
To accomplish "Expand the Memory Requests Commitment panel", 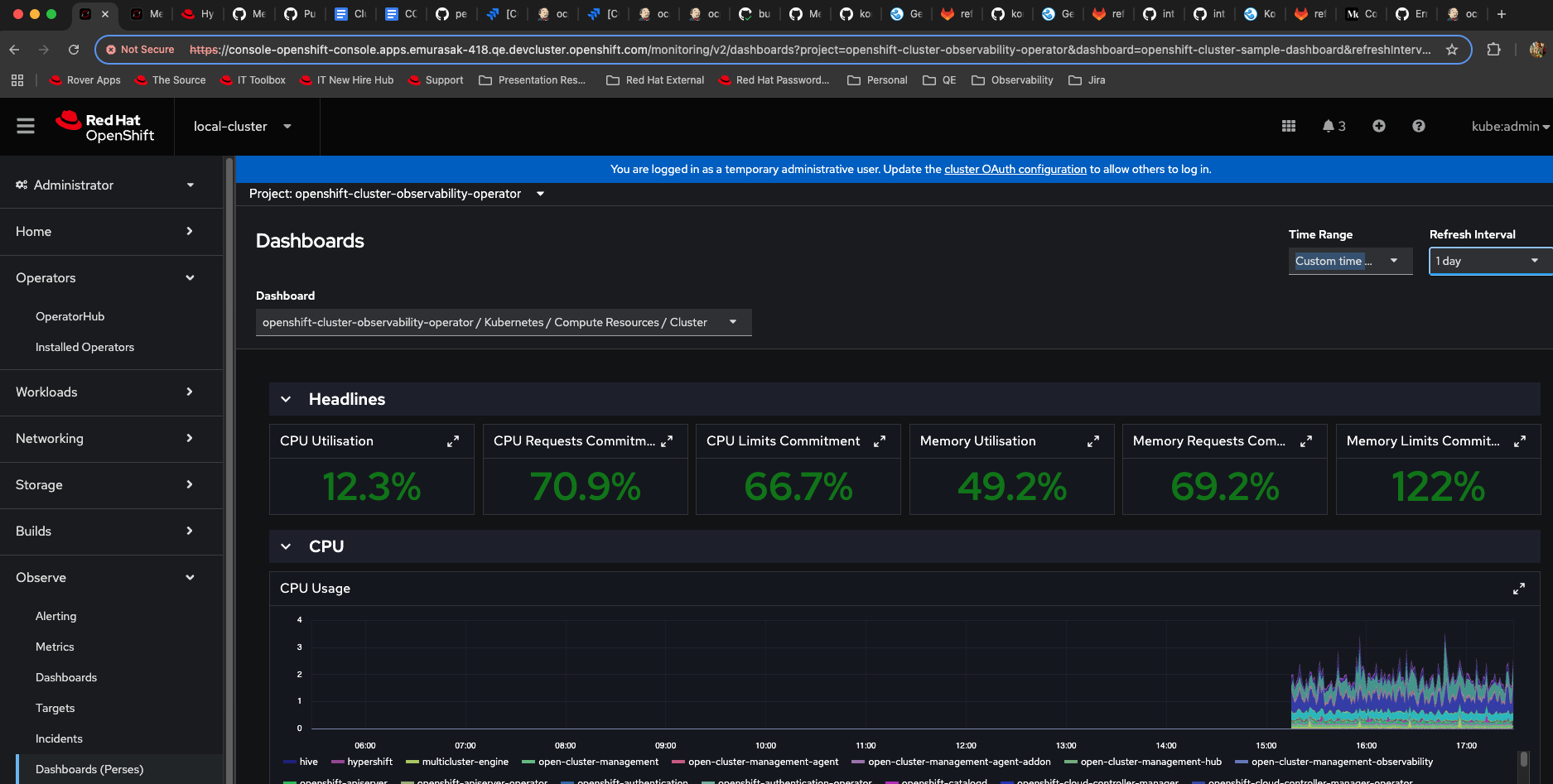I will tap(1306, 441).
